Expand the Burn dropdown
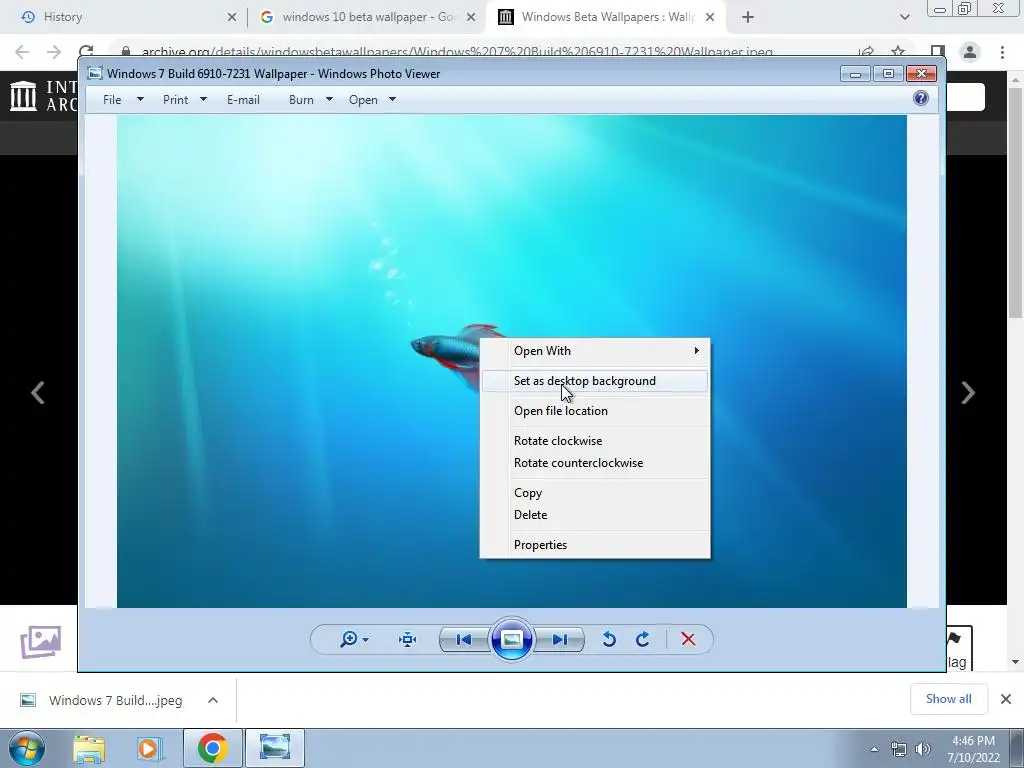The width and height of the screenshot is (1024, 768). point(329,100)
